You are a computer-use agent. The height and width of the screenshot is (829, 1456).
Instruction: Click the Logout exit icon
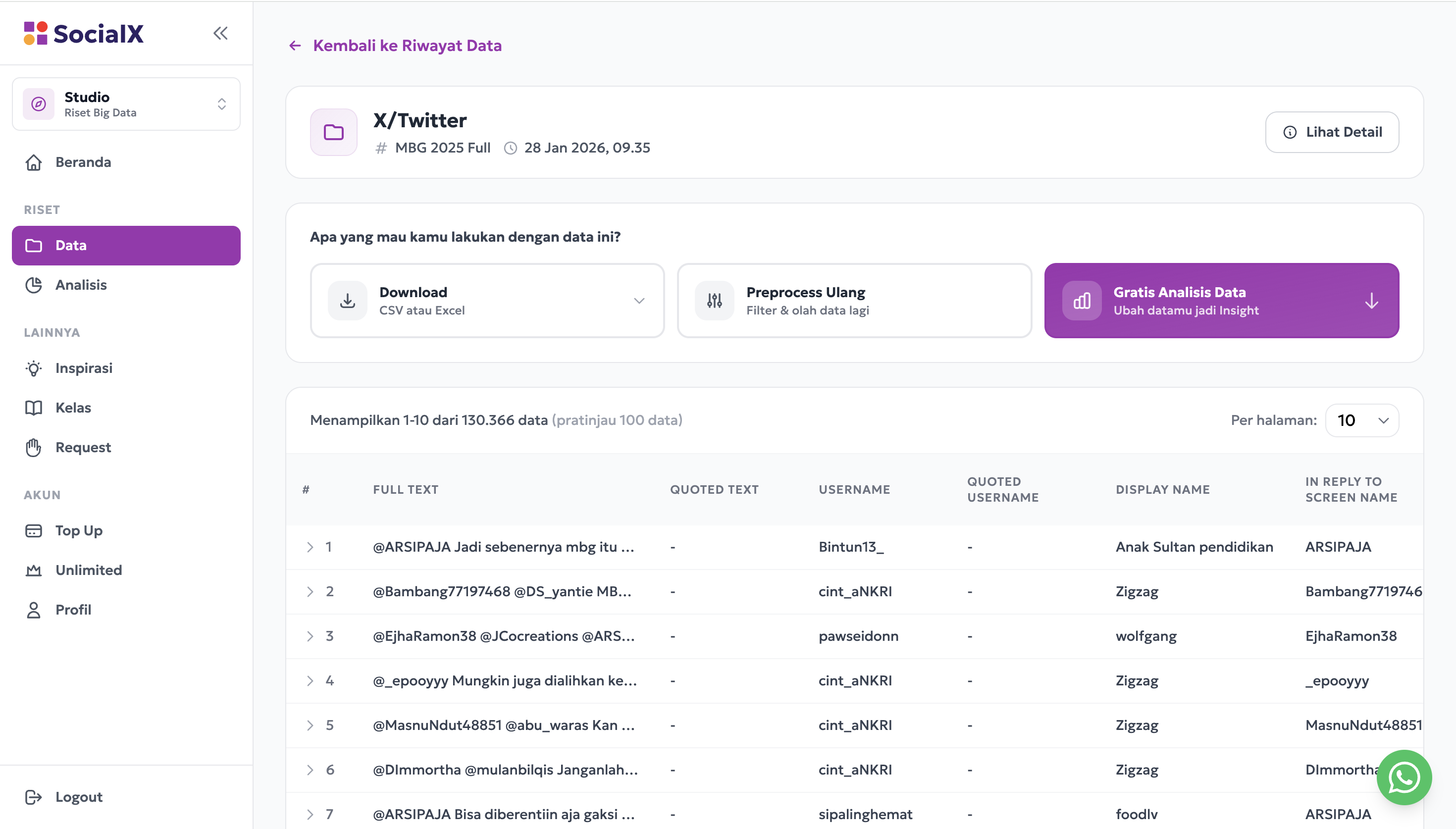click(x=34, y=797)
